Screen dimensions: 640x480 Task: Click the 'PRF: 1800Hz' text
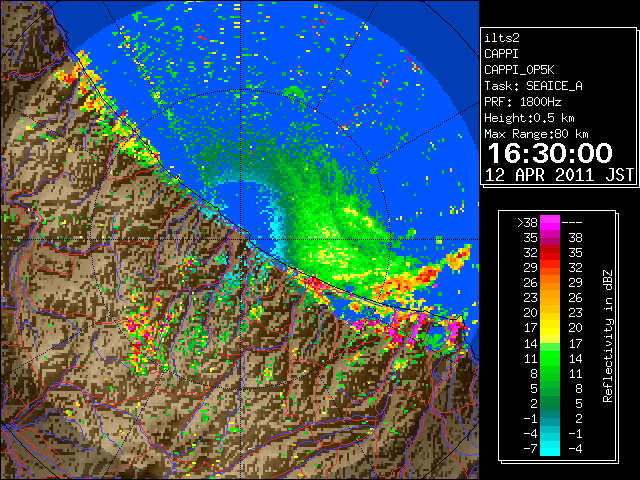click(x=522, y=102)
